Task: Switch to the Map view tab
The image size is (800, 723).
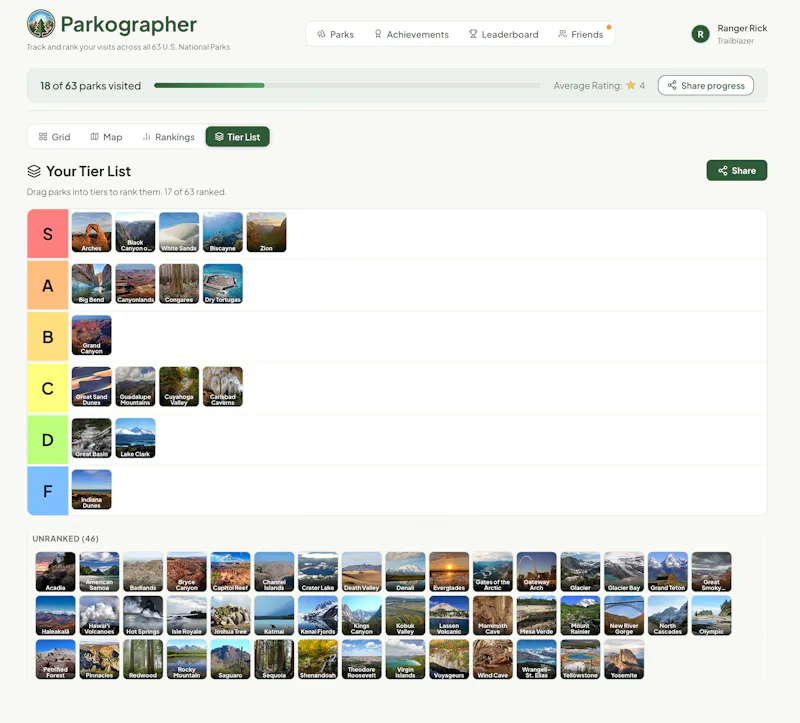Action: [x=106, y=137]
